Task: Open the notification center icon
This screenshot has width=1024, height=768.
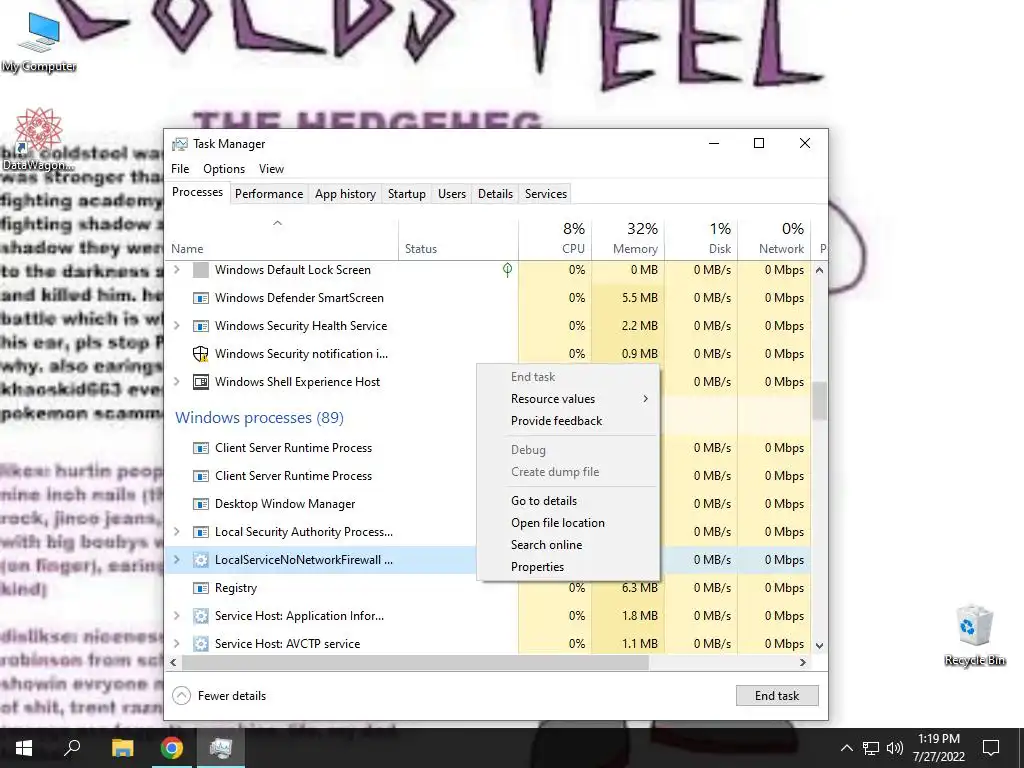Action: point(991,748)
